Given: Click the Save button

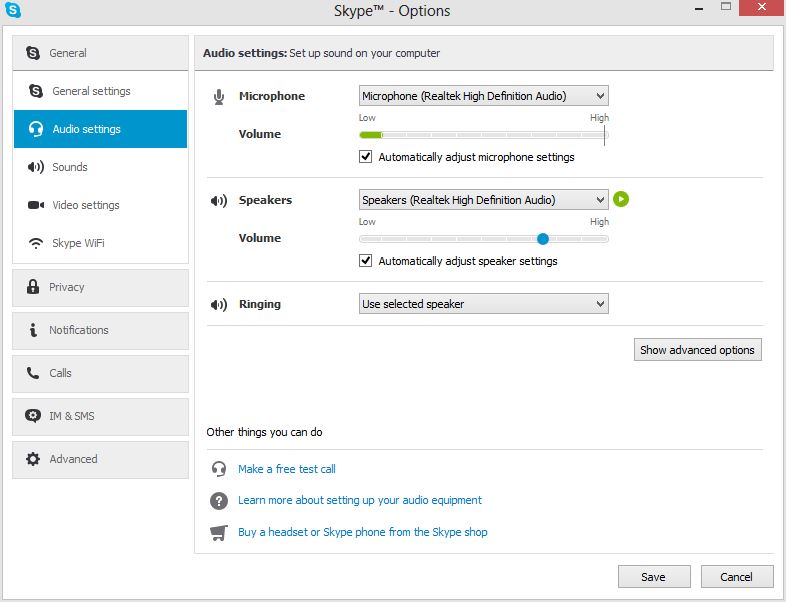Looking at the screenshot, I should (x=653, y=577).
